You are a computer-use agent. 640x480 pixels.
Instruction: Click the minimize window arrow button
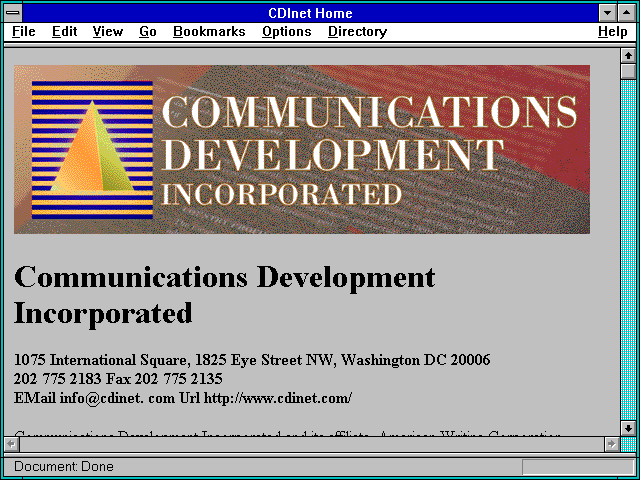point(607,13)
